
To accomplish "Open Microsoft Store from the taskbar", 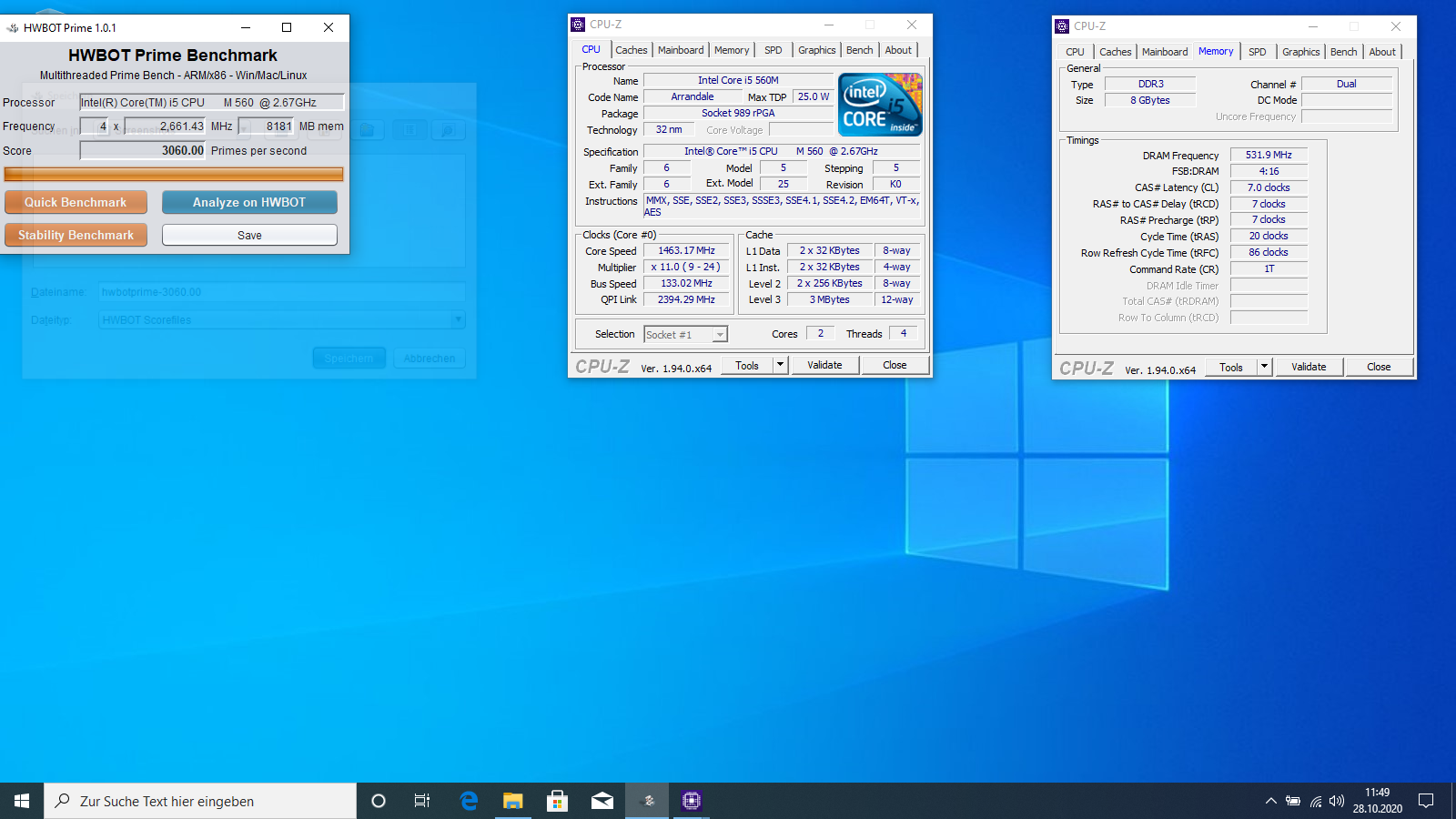I will click(x=557, y=801).
